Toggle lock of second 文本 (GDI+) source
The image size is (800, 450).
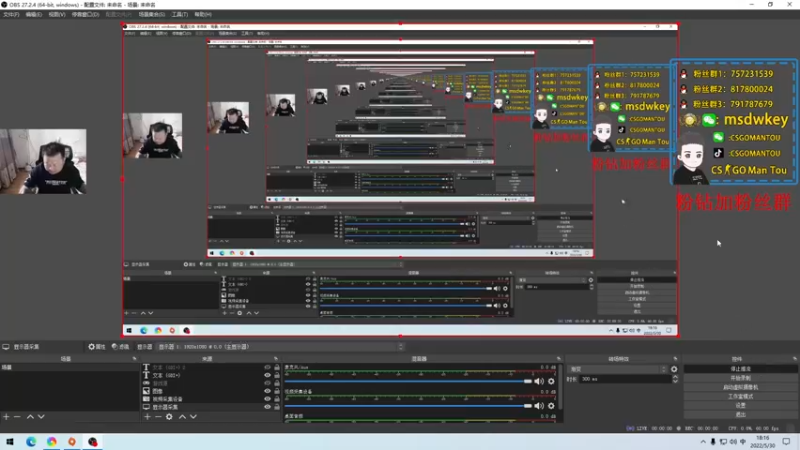277,375
